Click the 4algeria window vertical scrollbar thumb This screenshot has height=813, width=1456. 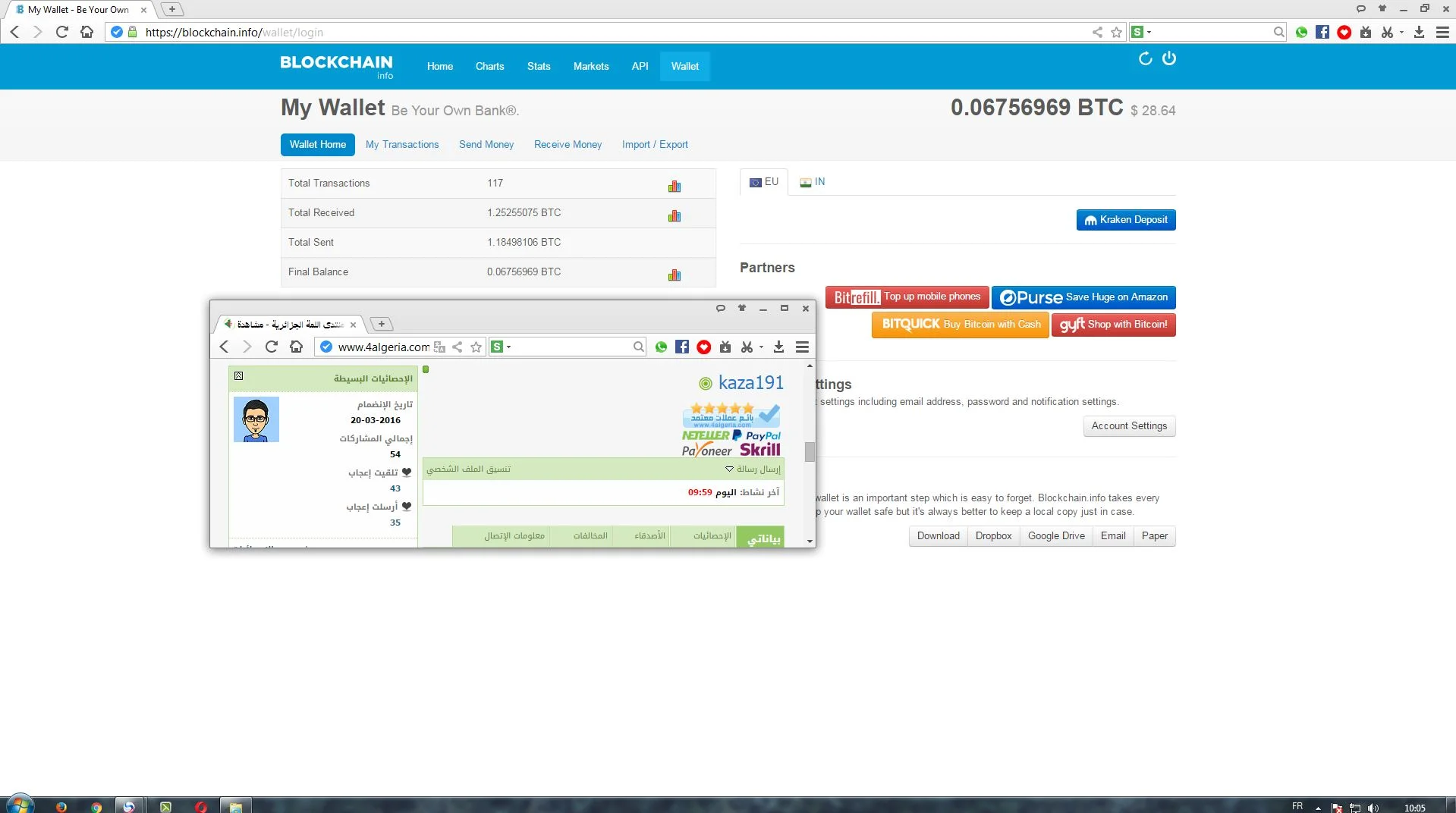(810, 451)
